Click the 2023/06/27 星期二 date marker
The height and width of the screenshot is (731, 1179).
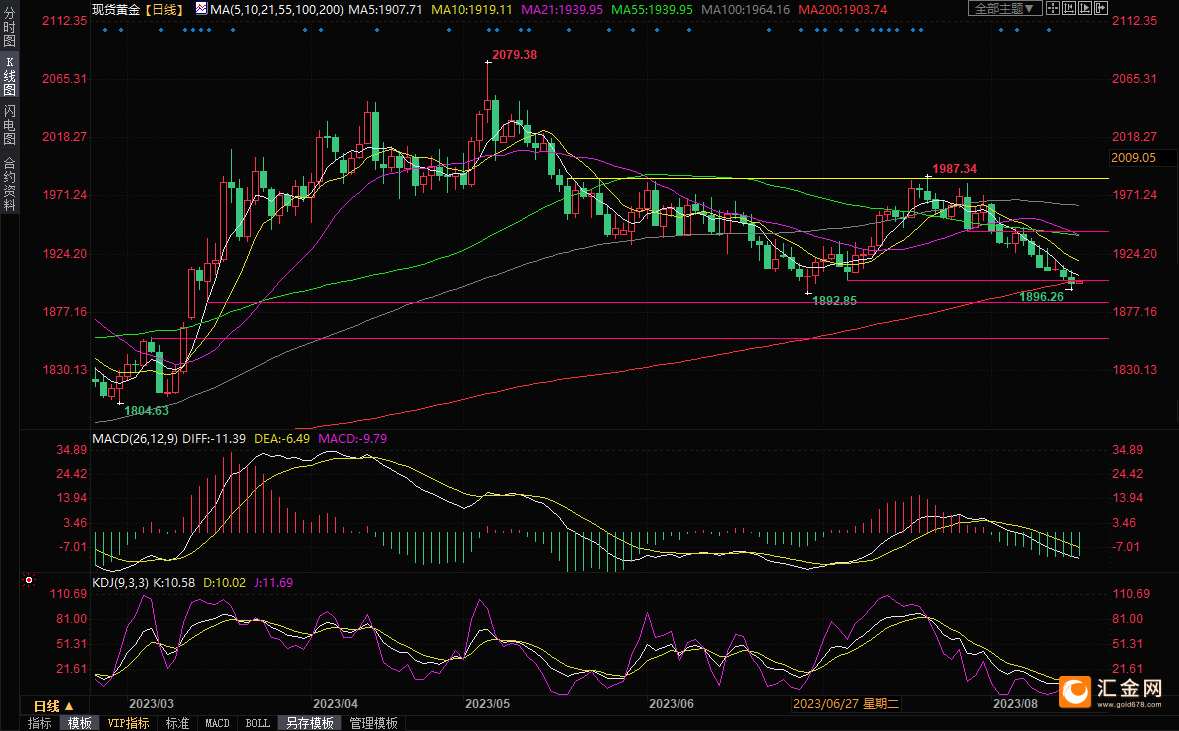[x=846, y=704]
